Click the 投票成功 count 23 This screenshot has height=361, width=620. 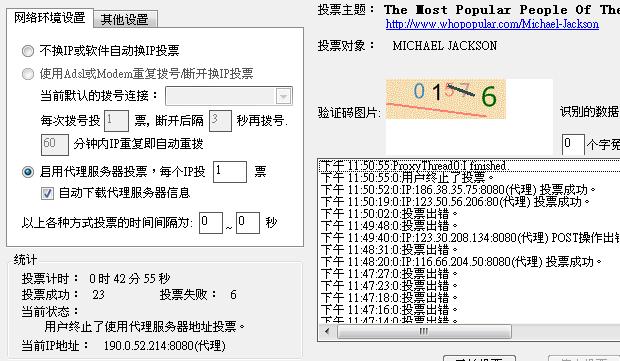point(98,295)
